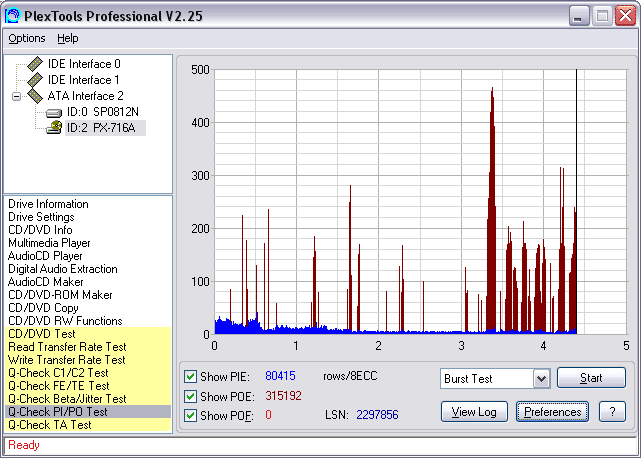Toggle the Show POE checkbox
This screenshot has width=641, height=458.
pos(190,396)
